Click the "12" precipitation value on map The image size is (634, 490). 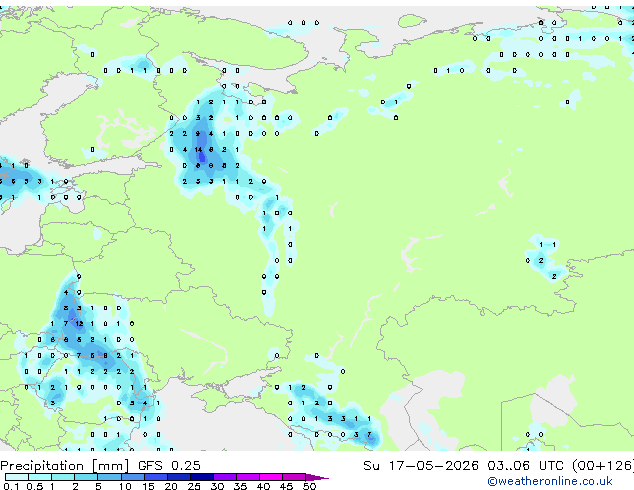tap(79, 323)
